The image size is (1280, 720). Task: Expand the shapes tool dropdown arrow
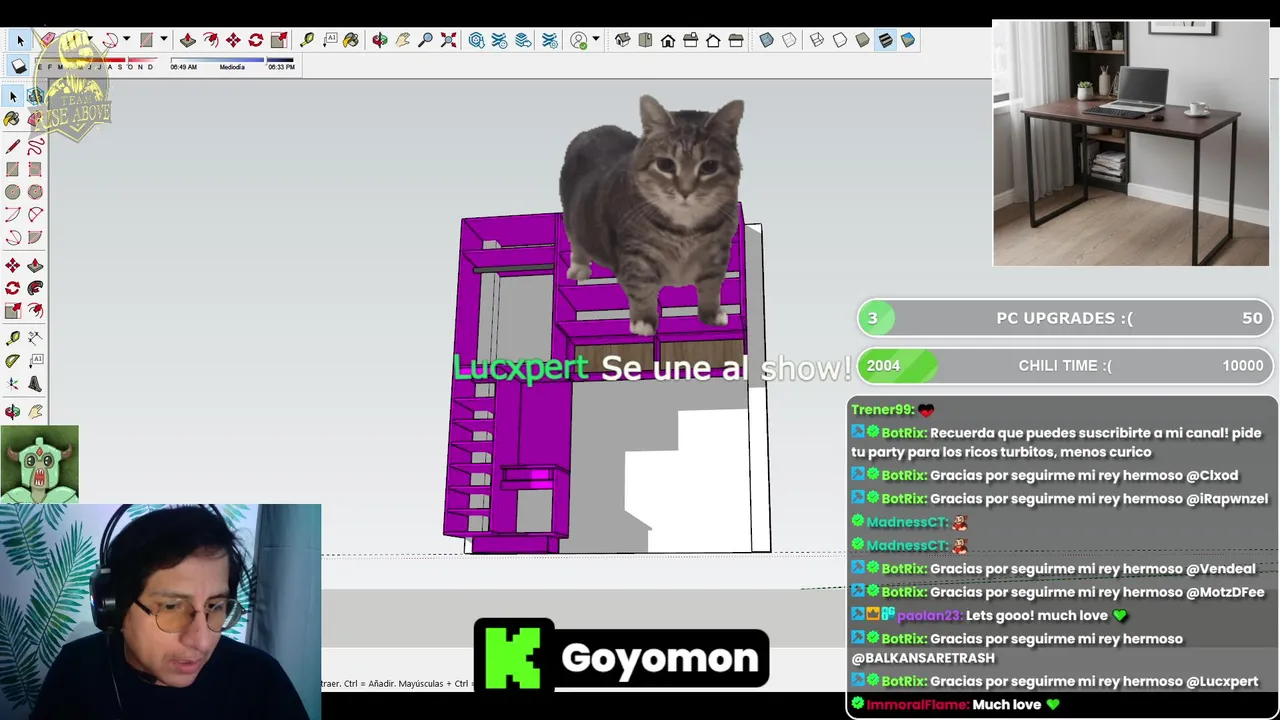click(163, 40)
